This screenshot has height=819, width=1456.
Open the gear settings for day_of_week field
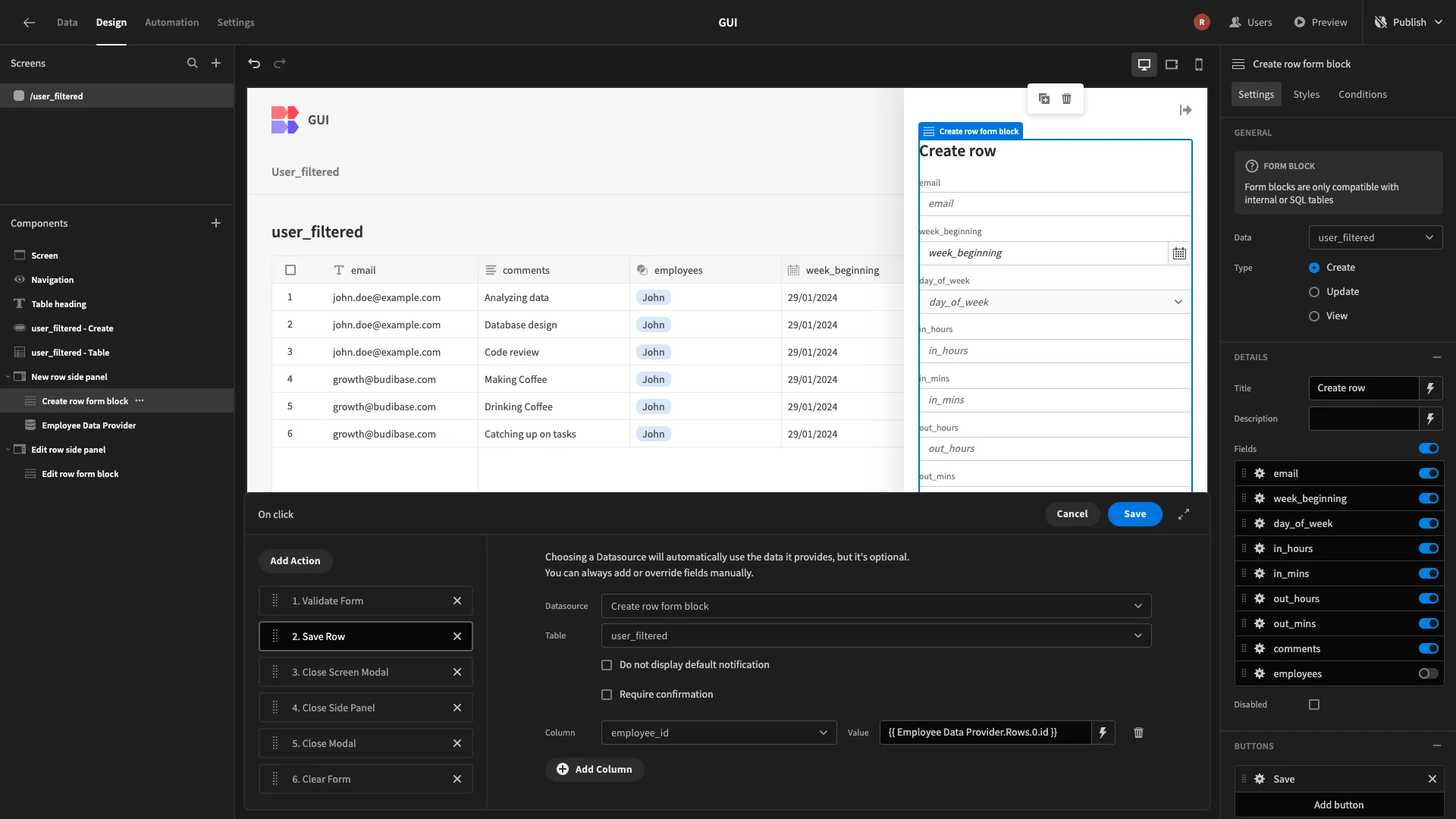click(x=1260, y=523)
